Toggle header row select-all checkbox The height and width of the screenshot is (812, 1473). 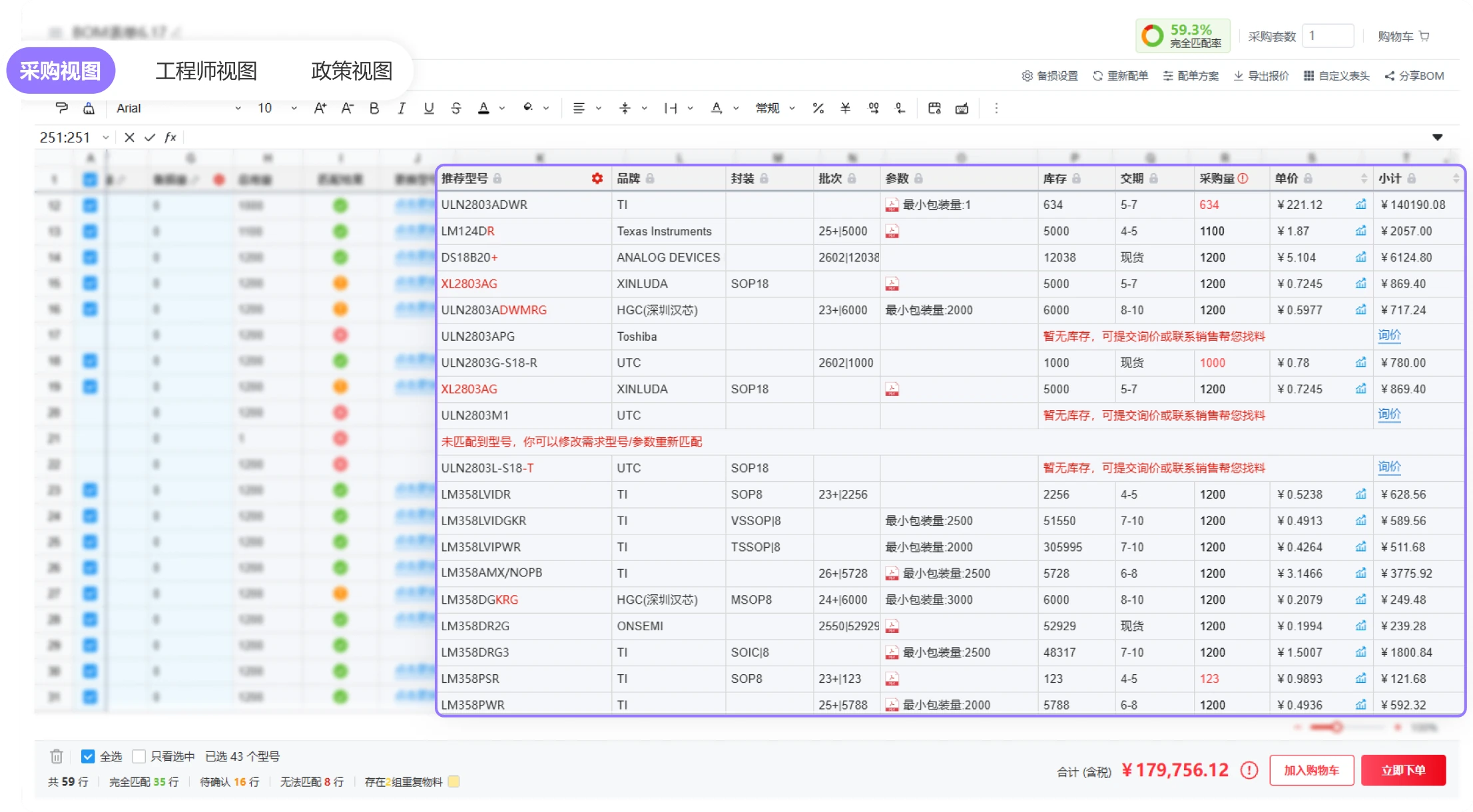[x=90, y=180]
